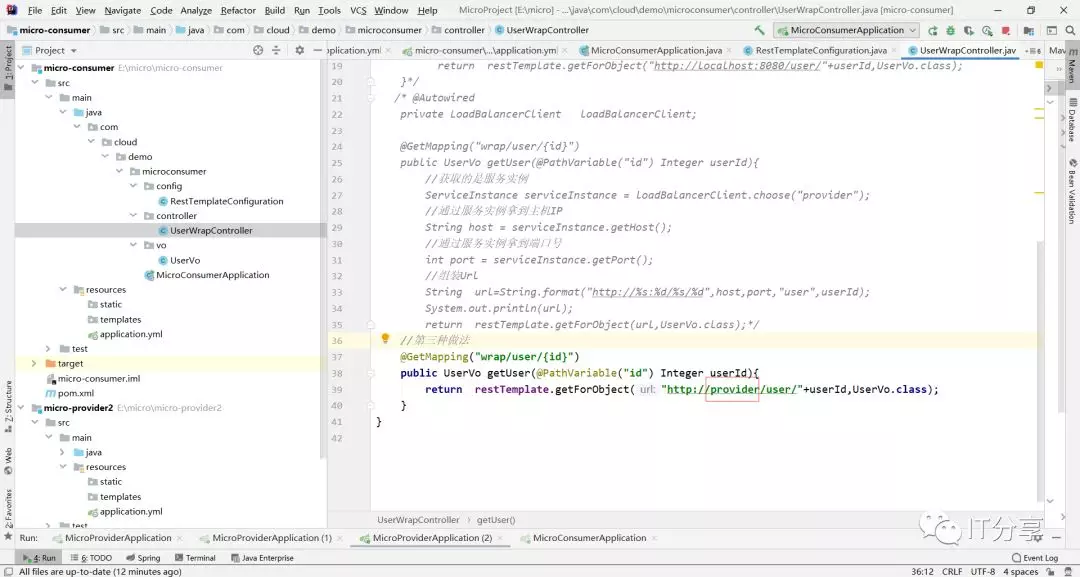The height and width of the screenshot is (577, 1080).
Task: Click the Run Anything icon beside search
Action: coord(1052,30)
